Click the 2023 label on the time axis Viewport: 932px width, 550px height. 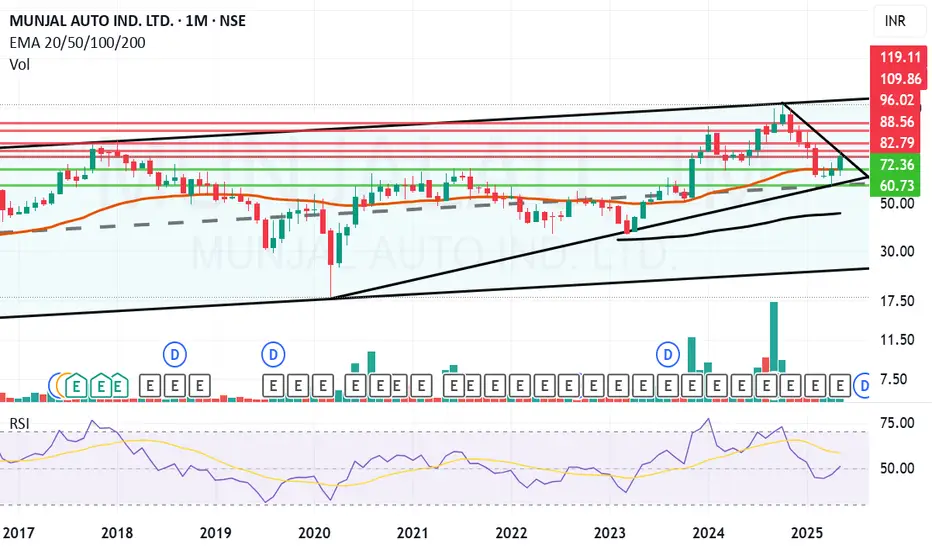pyautogui.click(x=610, y=533)
